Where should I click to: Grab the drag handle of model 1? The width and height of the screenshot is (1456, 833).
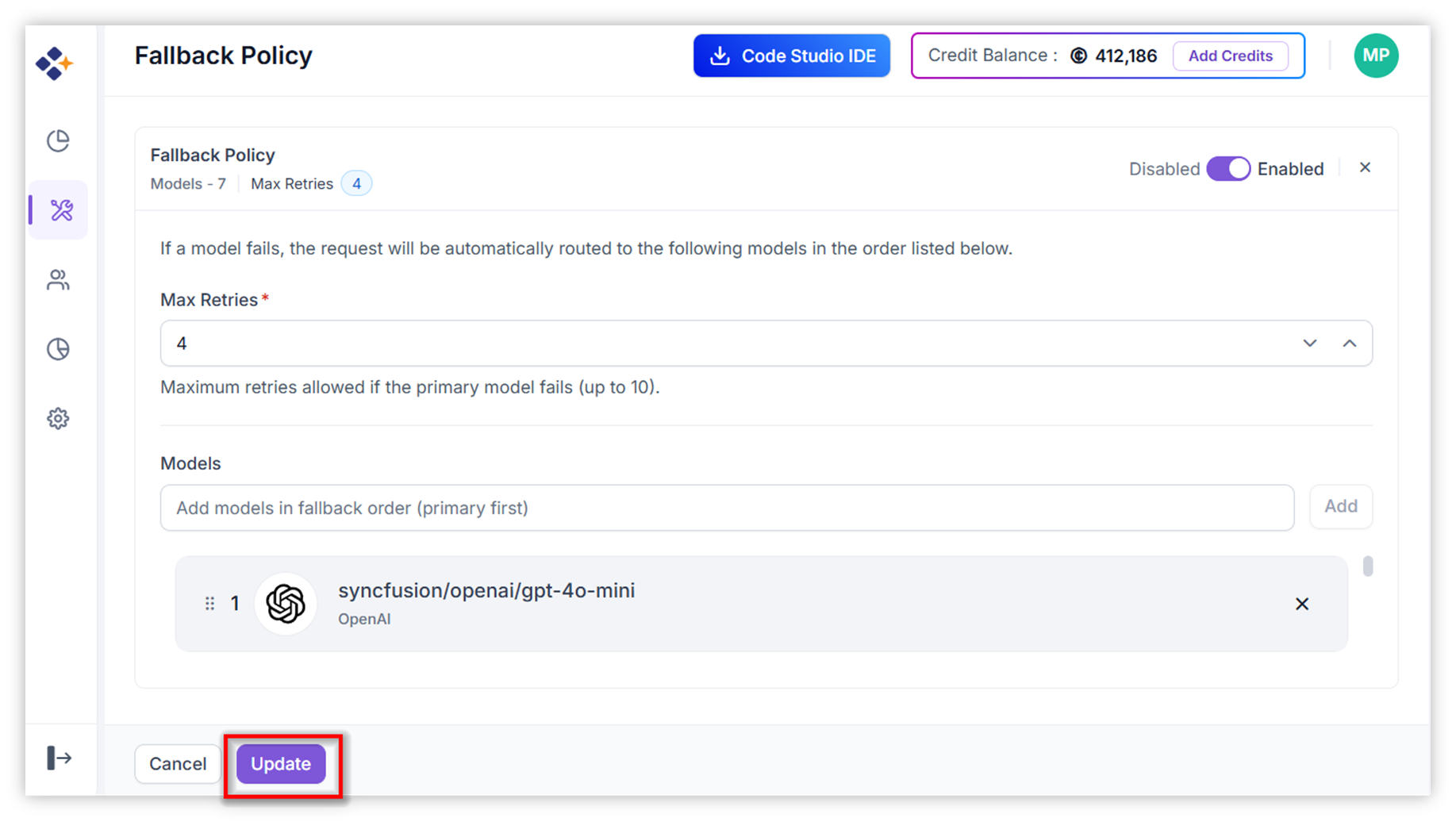[209, 604]
